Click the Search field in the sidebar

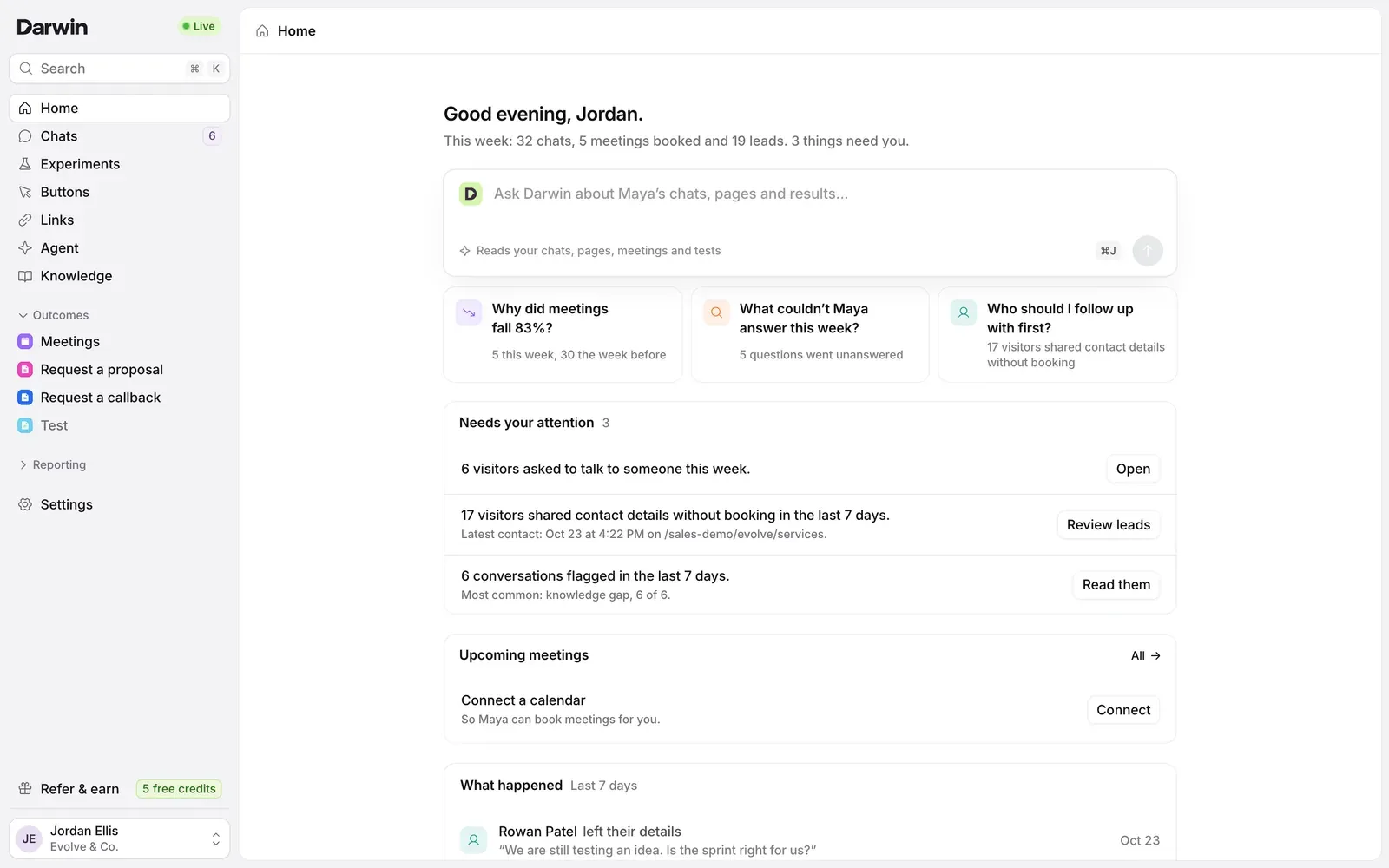coord(120,69)
